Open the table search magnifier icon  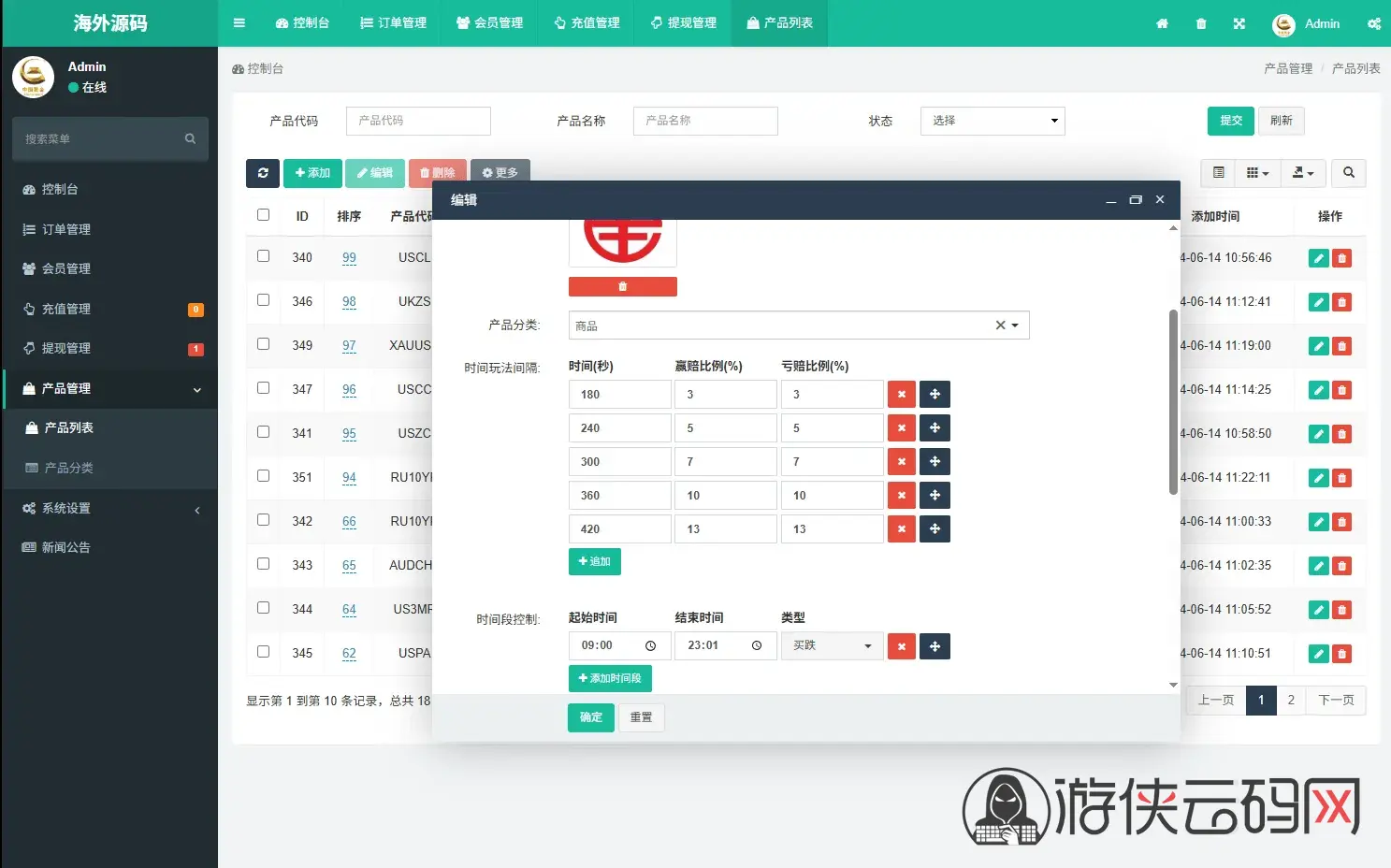point(1348,173)
